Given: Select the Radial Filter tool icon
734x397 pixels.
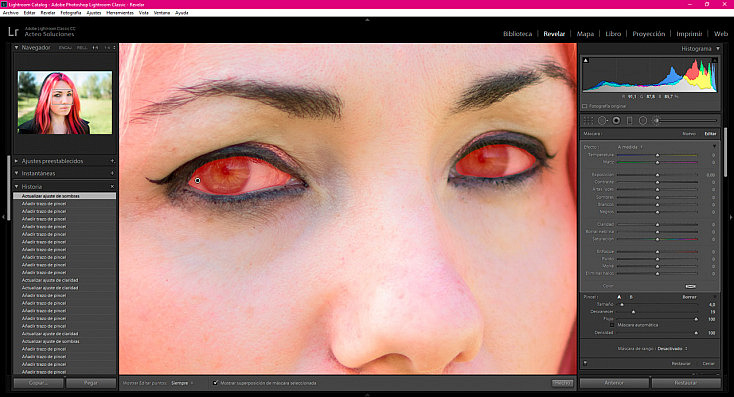Looking at the screenshot, I should [643, 121].
